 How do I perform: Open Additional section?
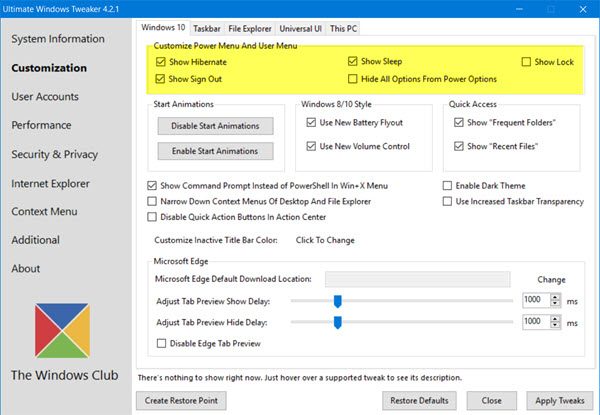coord(36,240)
